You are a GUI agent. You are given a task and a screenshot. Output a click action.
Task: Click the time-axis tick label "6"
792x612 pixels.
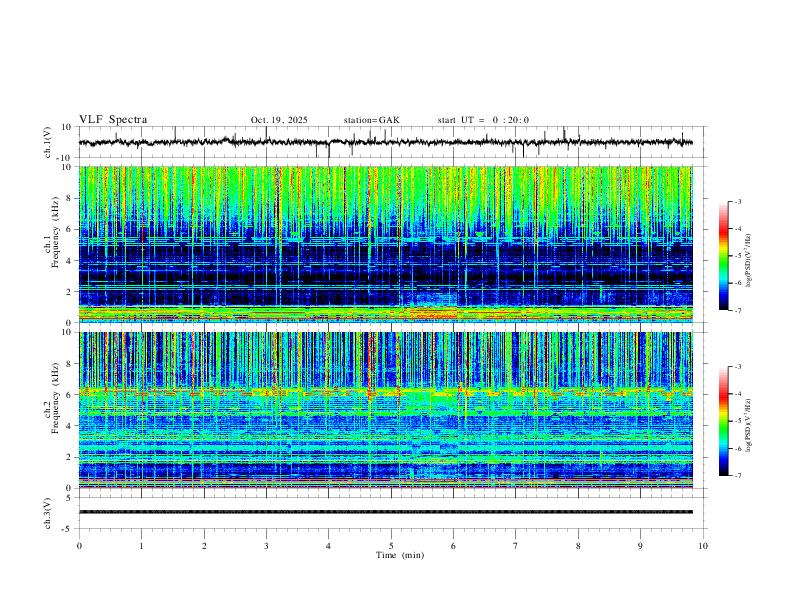[x=454, y=546]
